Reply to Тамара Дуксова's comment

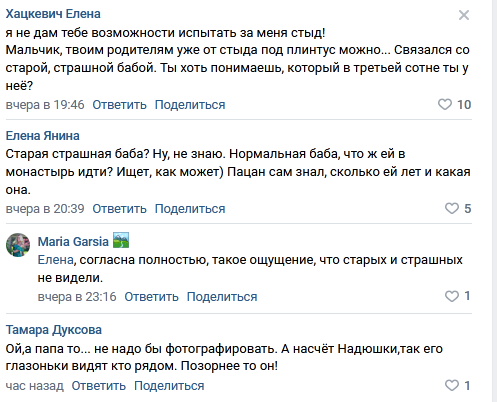click(99, 386)
